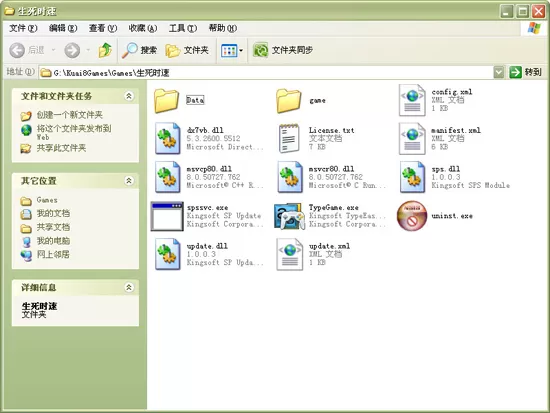Click the msvcr80.dll file name

(331, 169)
